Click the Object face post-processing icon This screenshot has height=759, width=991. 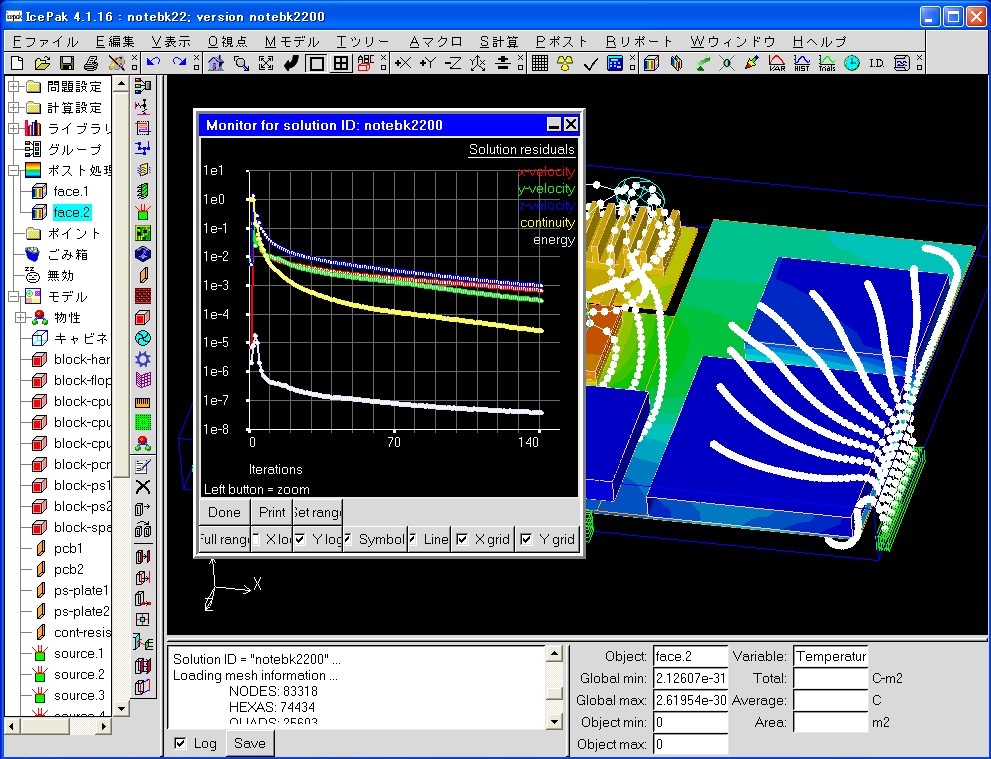pos(652,63)
